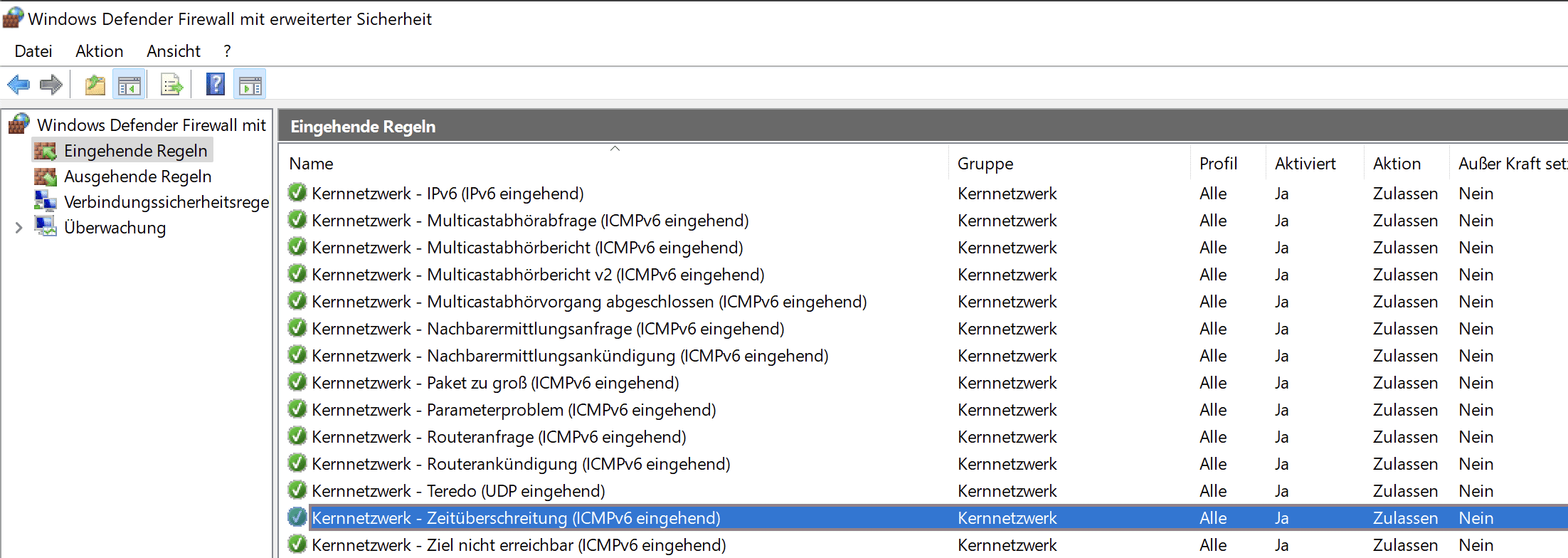The height and width of the screenshot is (558, 1568).
Task: Open the Ansicht menu
Action: (x=174, y=51)
